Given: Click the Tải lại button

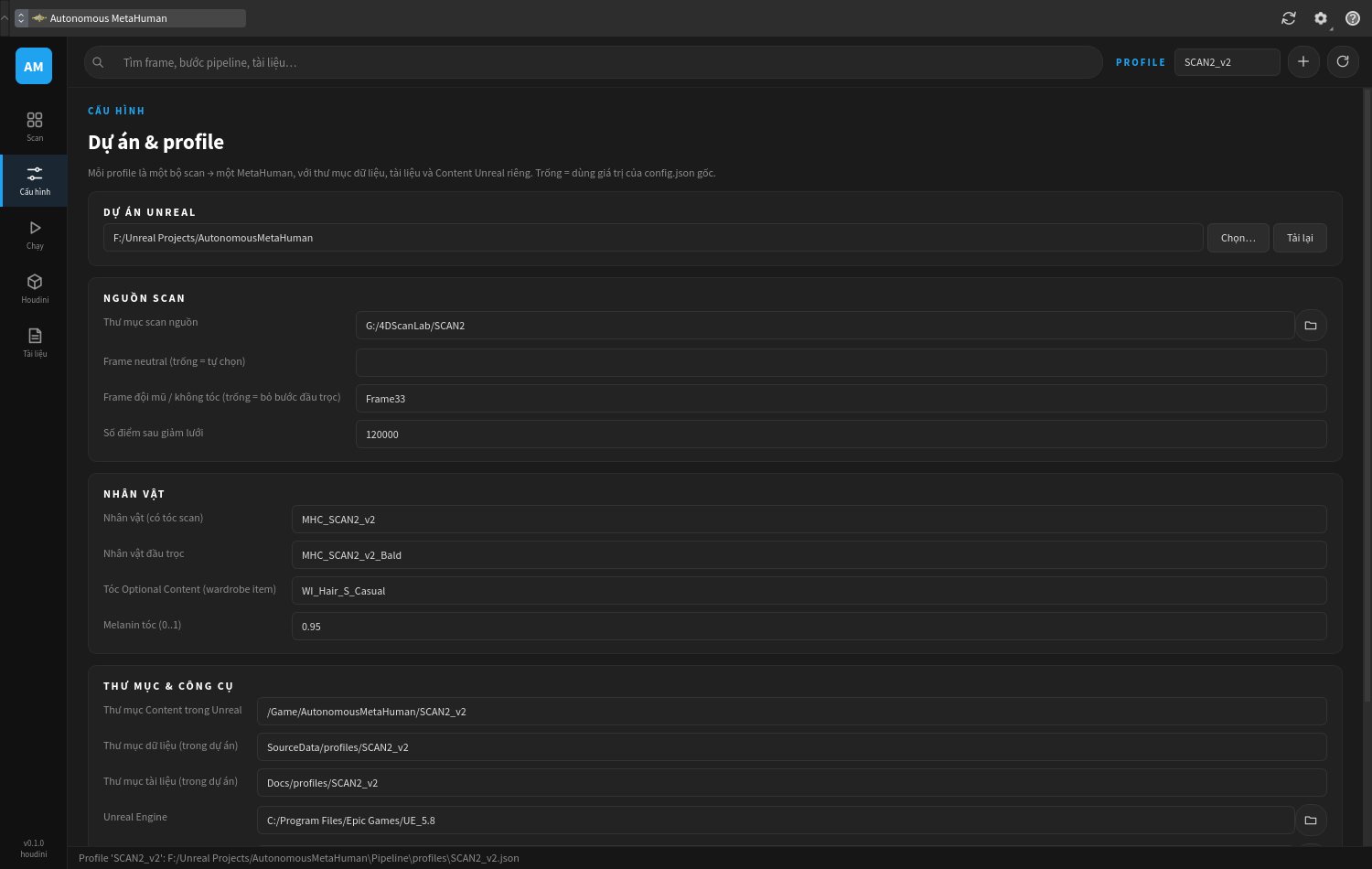Looking at the screenshot, I should pyautogui.click(x=1300, y=238).
